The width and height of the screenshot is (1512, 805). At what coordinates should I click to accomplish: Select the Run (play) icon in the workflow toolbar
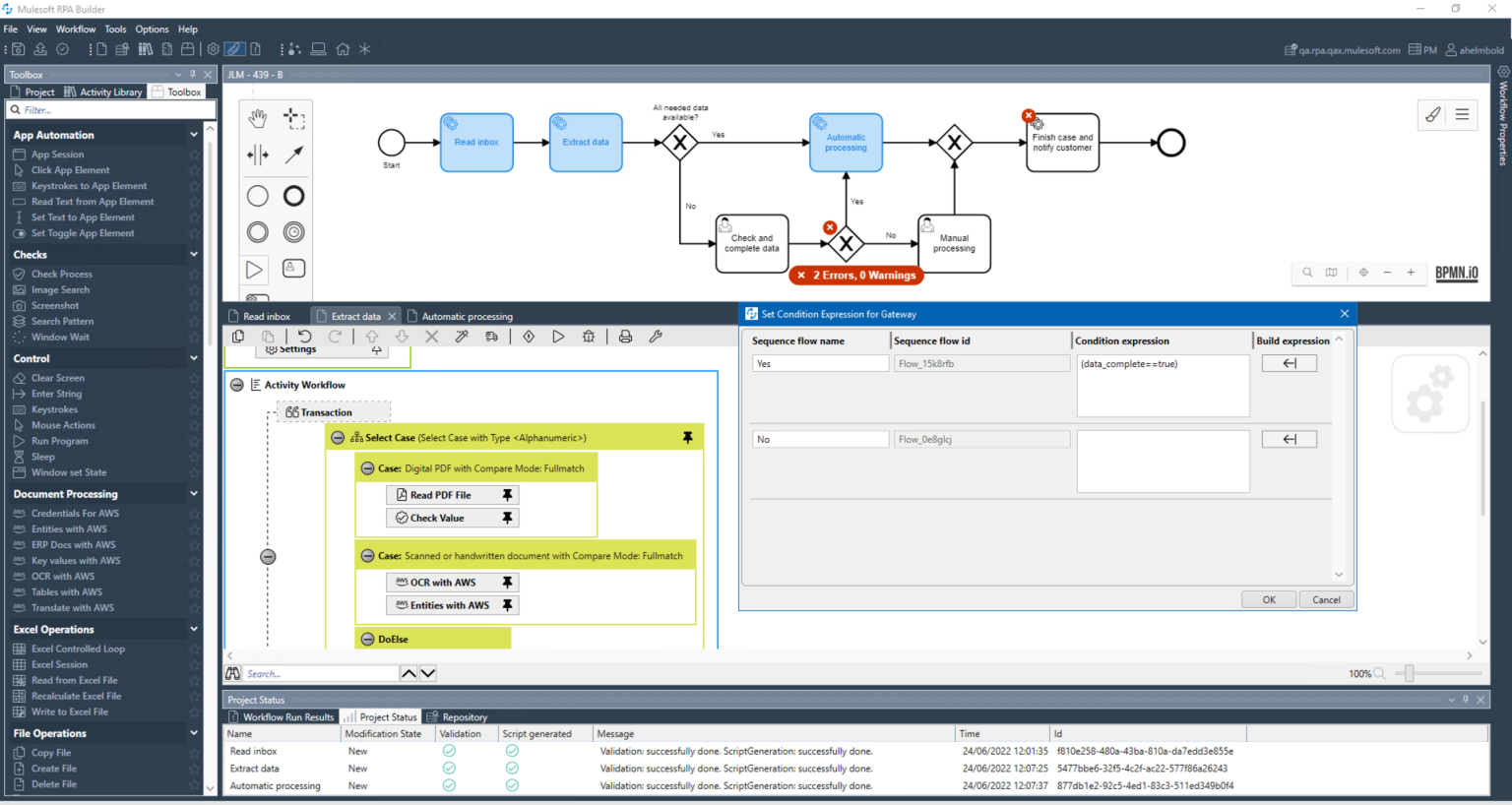[558, 336]
